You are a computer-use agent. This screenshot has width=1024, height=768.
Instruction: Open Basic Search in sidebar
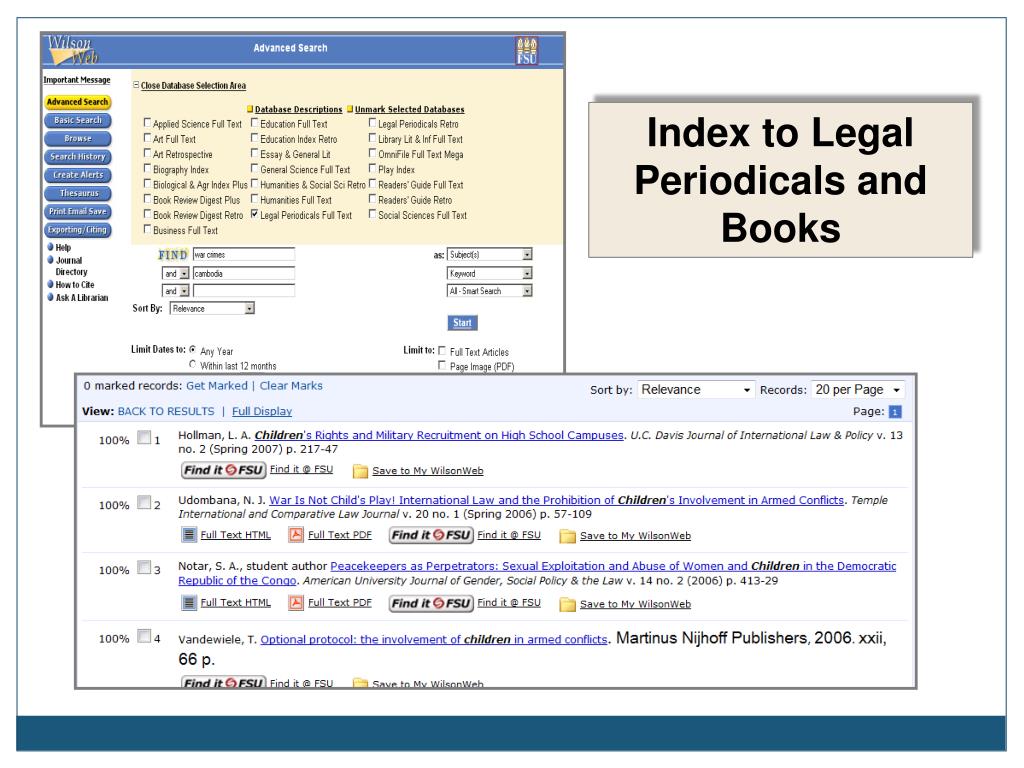(x=77, y=120)
